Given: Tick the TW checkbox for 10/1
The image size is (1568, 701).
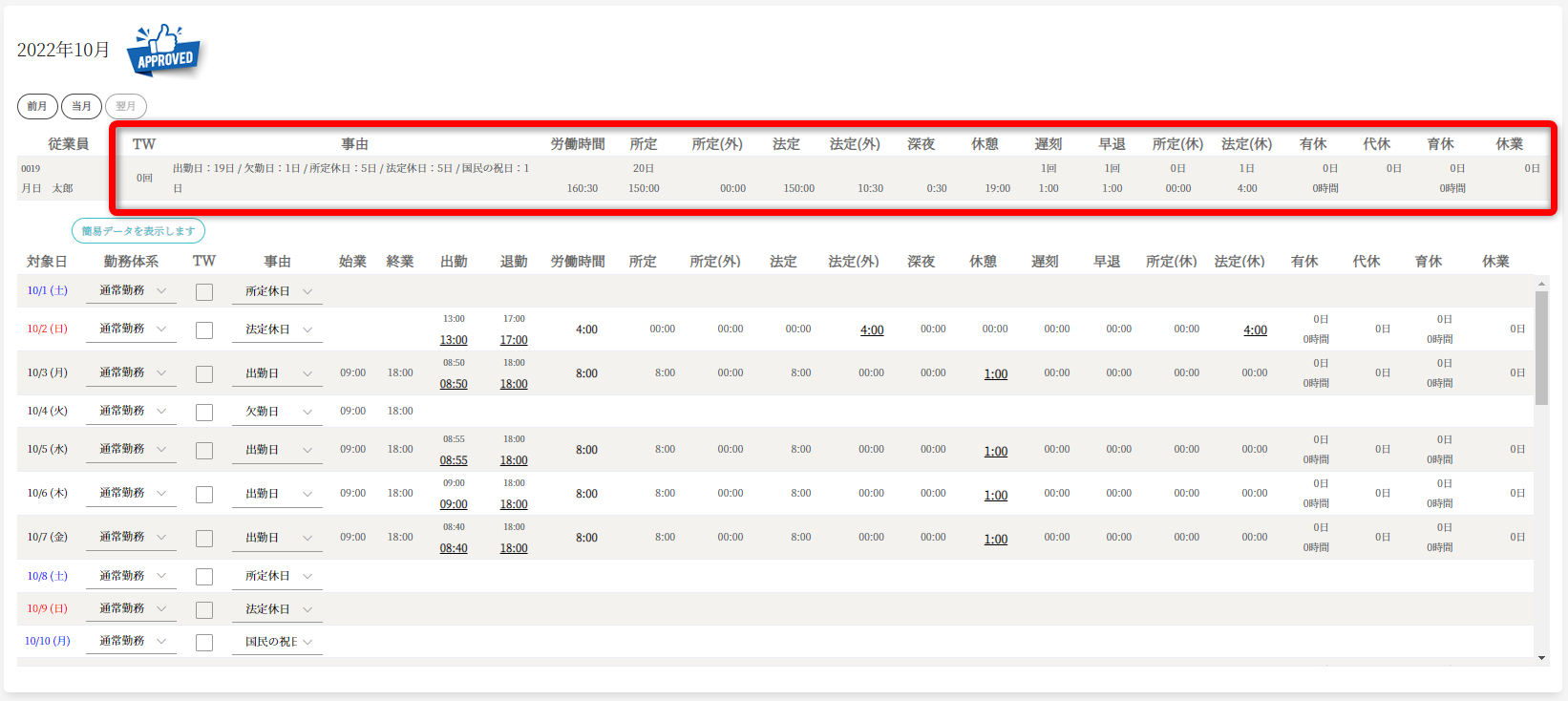Looking at the screenshot, I should 204,292.
